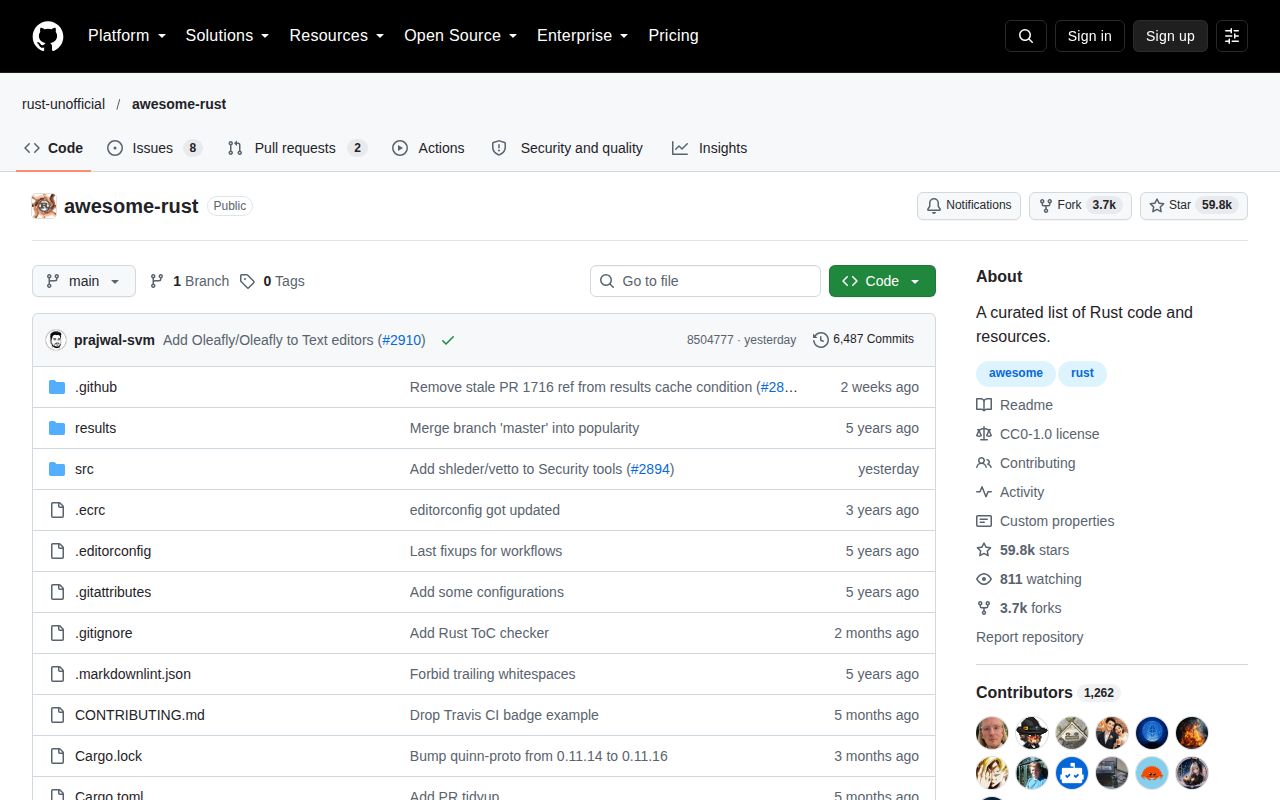Click the 'rust' topic tag
The image size is (1280, 800).
coord(1082,373)
